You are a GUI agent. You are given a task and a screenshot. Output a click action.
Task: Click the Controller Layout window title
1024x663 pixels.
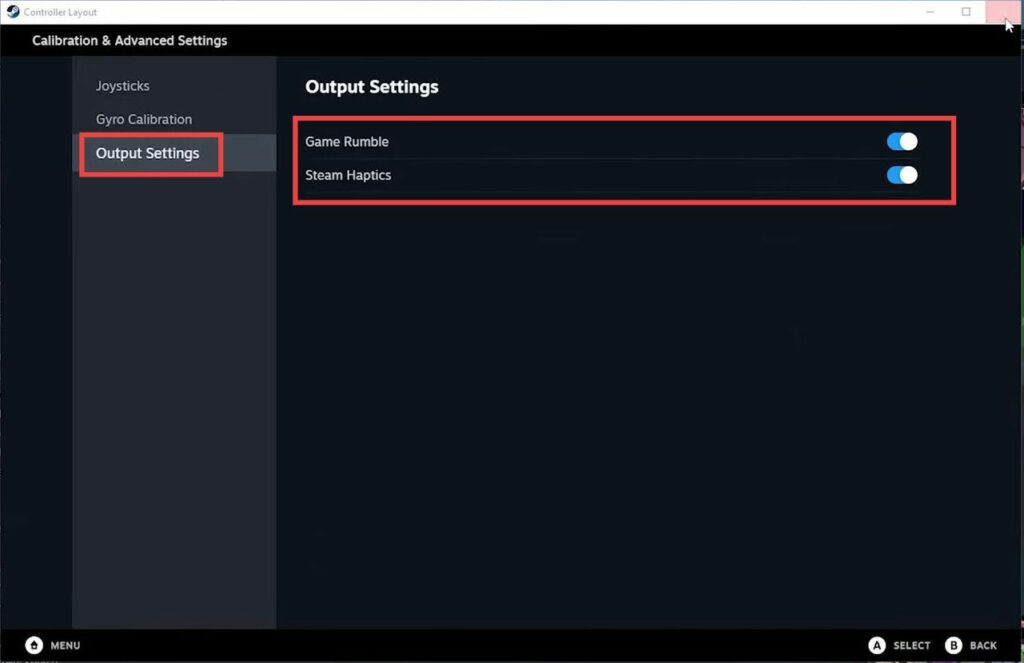pyautogui.click(x=60, y=12)
